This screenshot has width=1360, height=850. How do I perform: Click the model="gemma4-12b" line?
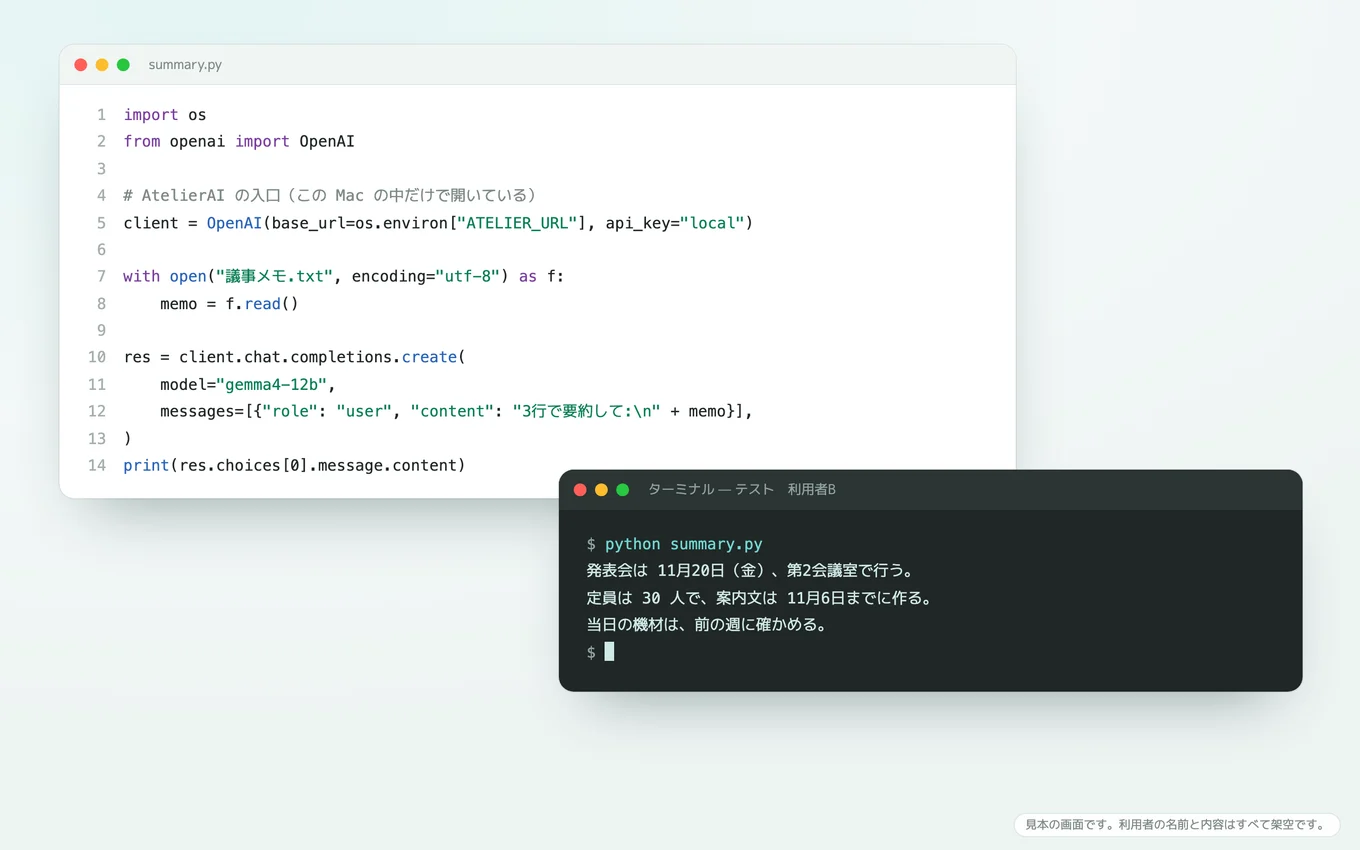pyautogui.click(x=248, y=385)
